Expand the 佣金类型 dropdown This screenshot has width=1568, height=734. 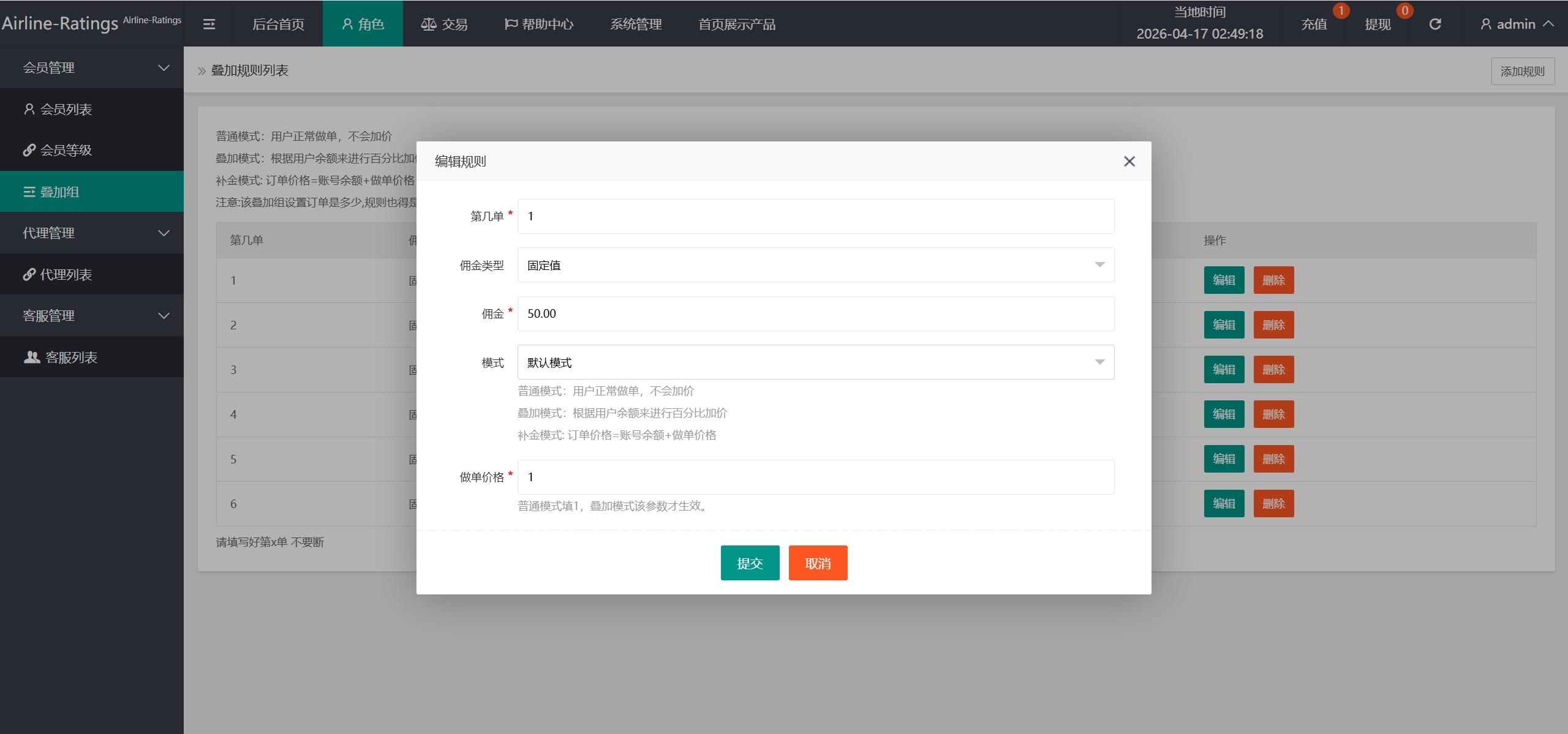pos(815,265)
